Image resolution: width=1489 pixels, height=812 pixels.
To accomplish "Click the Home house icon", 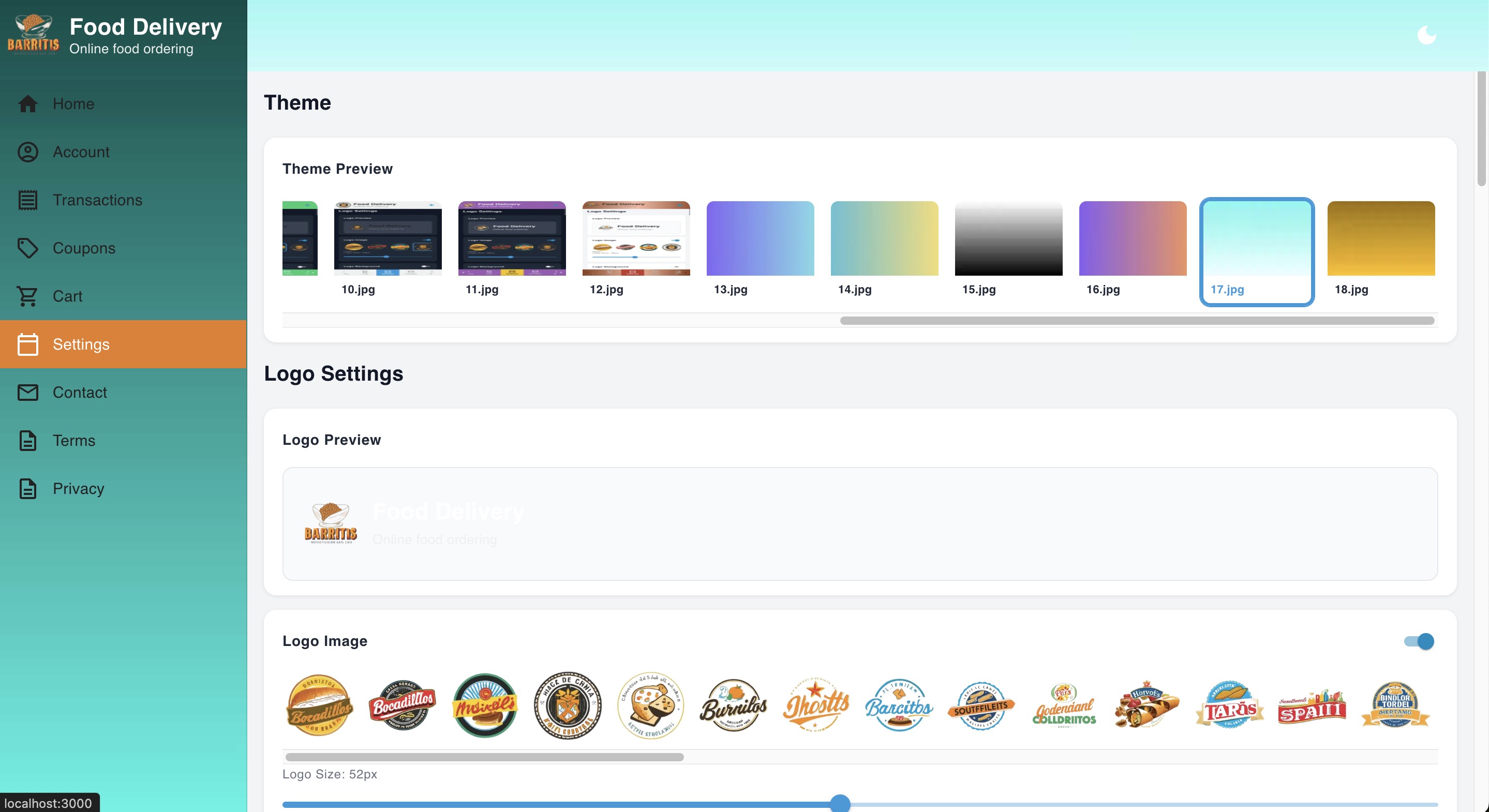I will [27, 104].
